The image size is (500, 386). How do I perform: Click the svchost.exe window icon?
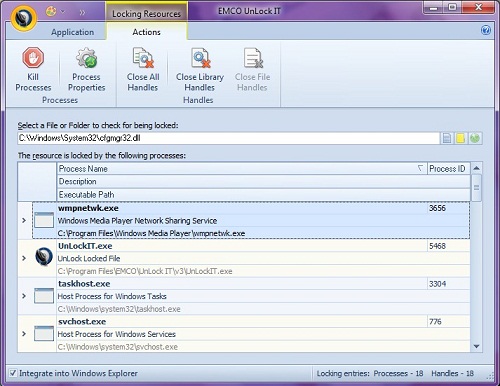[x=44, y=333]
